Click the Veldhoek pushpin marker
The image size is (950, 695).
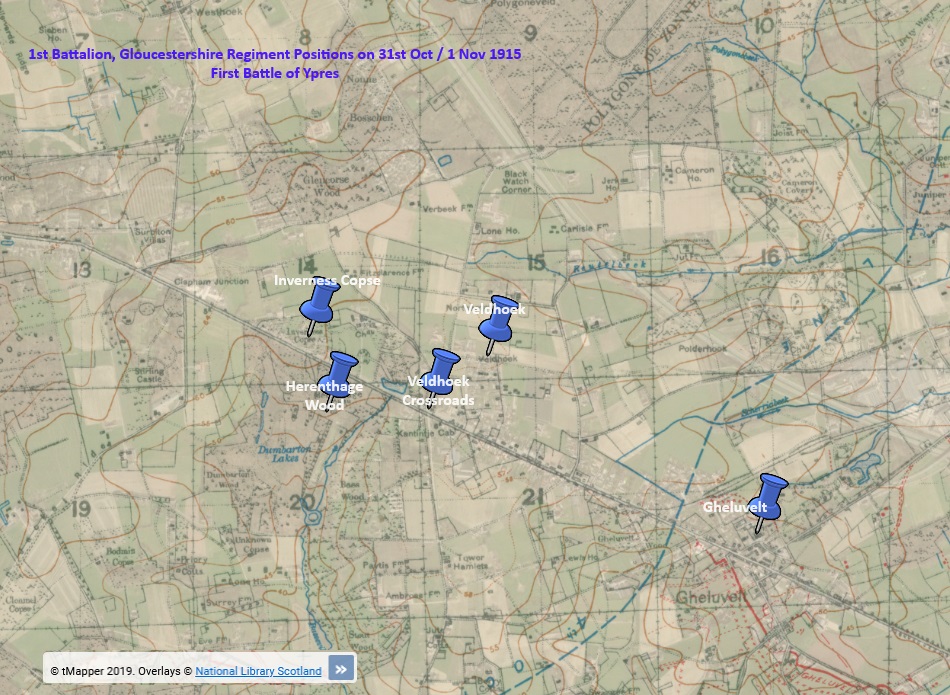tap(498, 324)
